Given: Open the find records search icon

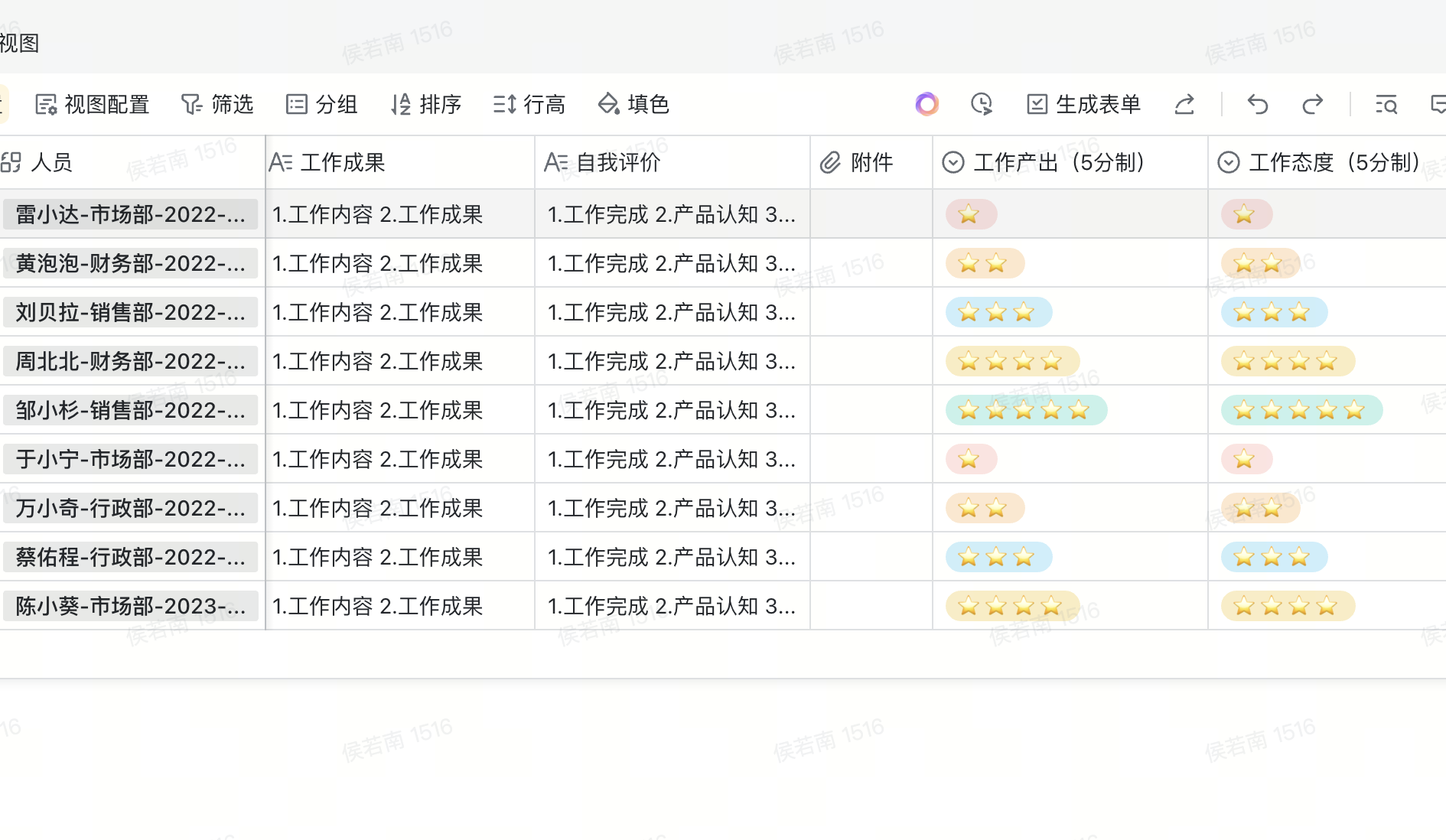Looking at the screenshot, I should click(1386, 104).
